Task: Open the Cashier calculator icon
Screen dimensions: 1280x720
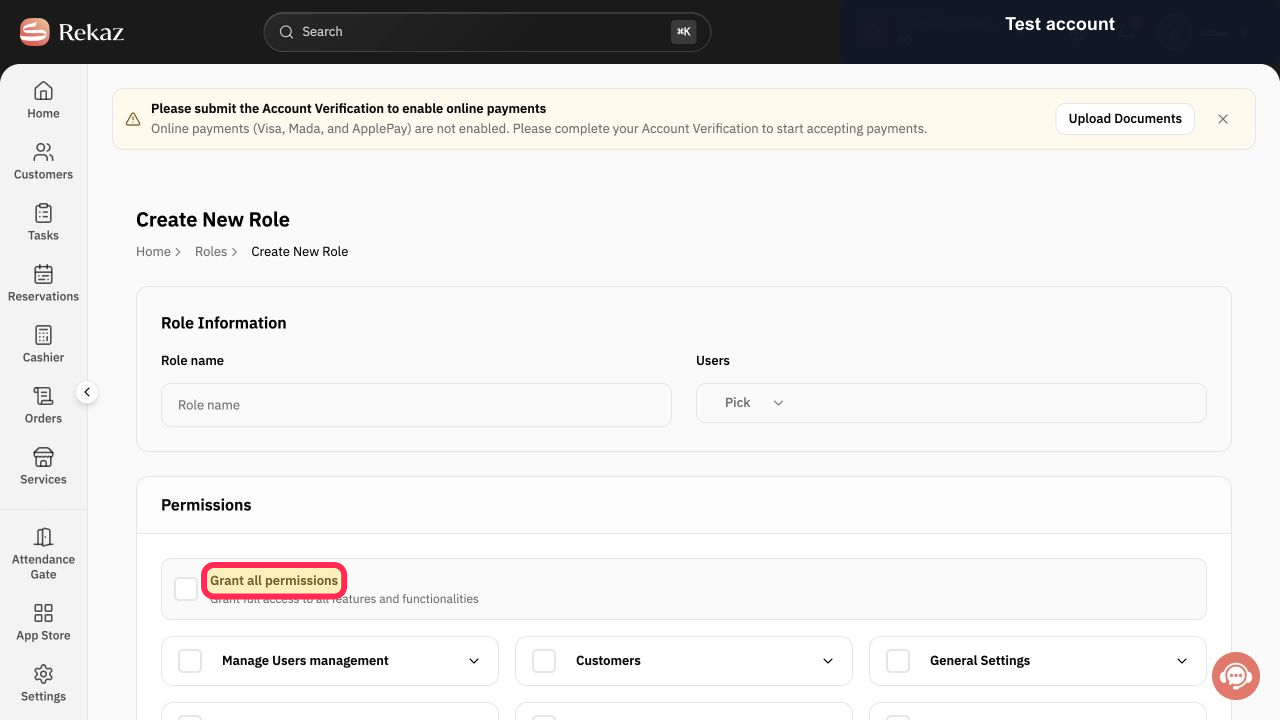Action: coord(43,335)
